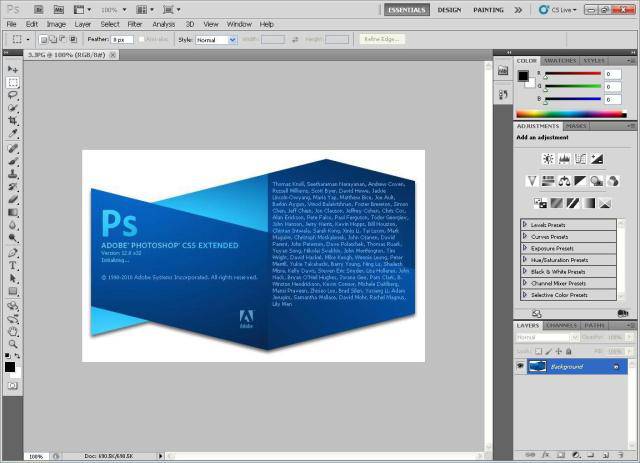The height and width of the screenshot is (463, 640).
Task: Switch to the Channels tab
Action: pos(561,325)
